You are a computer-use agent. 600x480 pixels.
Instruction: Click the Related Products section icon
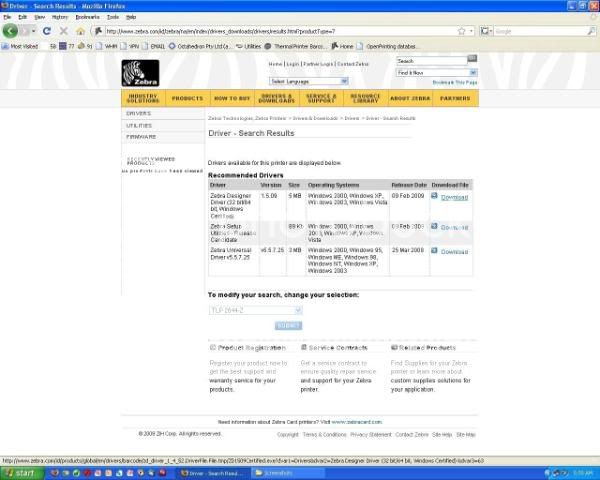point(394,348)
